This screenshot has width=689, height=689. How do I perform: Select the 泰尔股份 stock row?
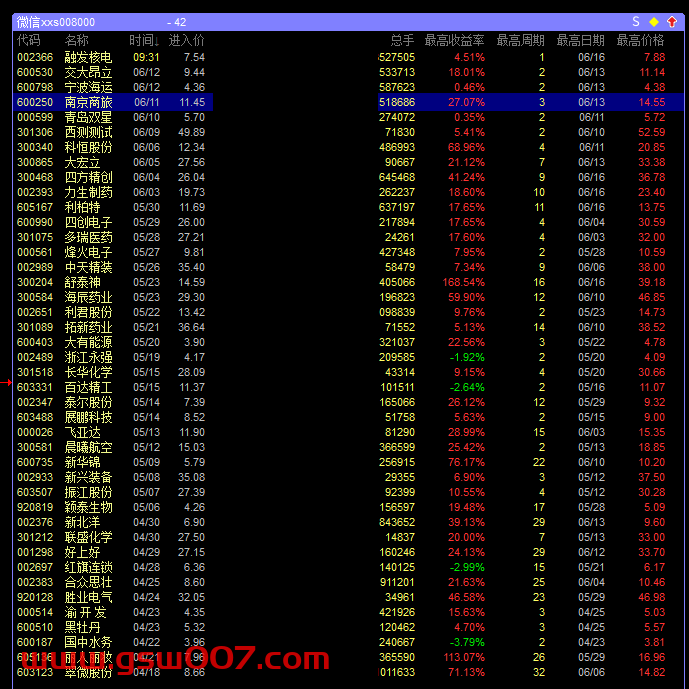(348, 402)
